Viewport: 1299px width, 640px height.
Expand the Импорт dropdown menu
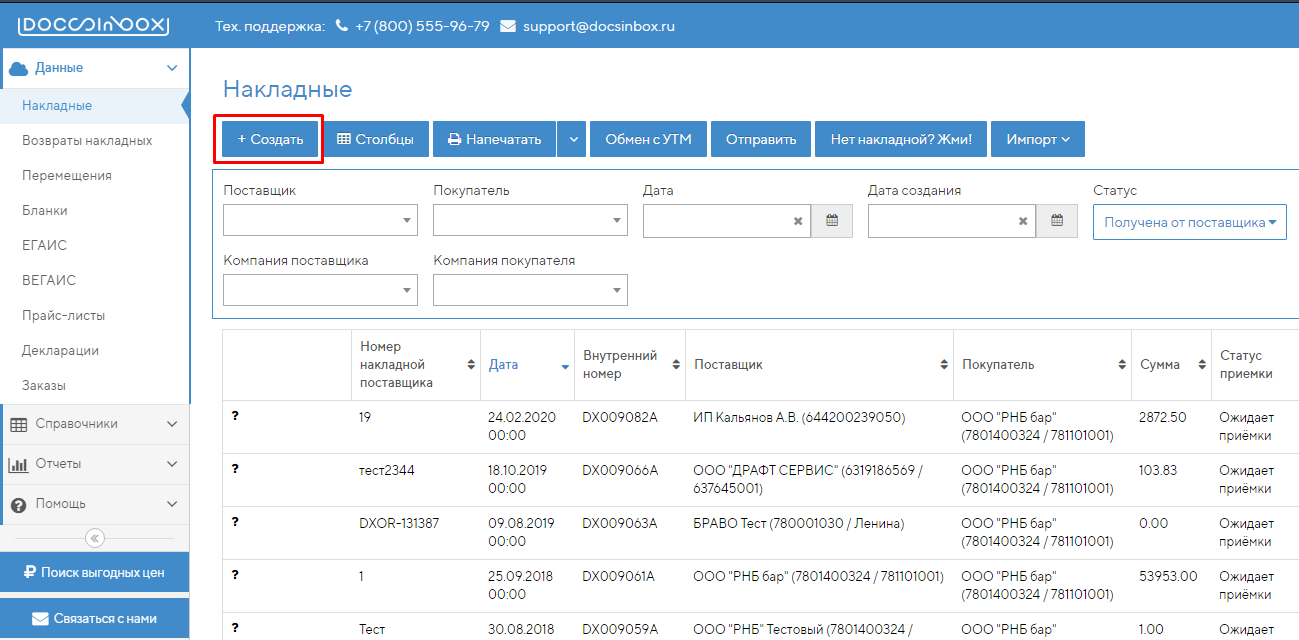pyautogui.click(x=1037, y=140)
